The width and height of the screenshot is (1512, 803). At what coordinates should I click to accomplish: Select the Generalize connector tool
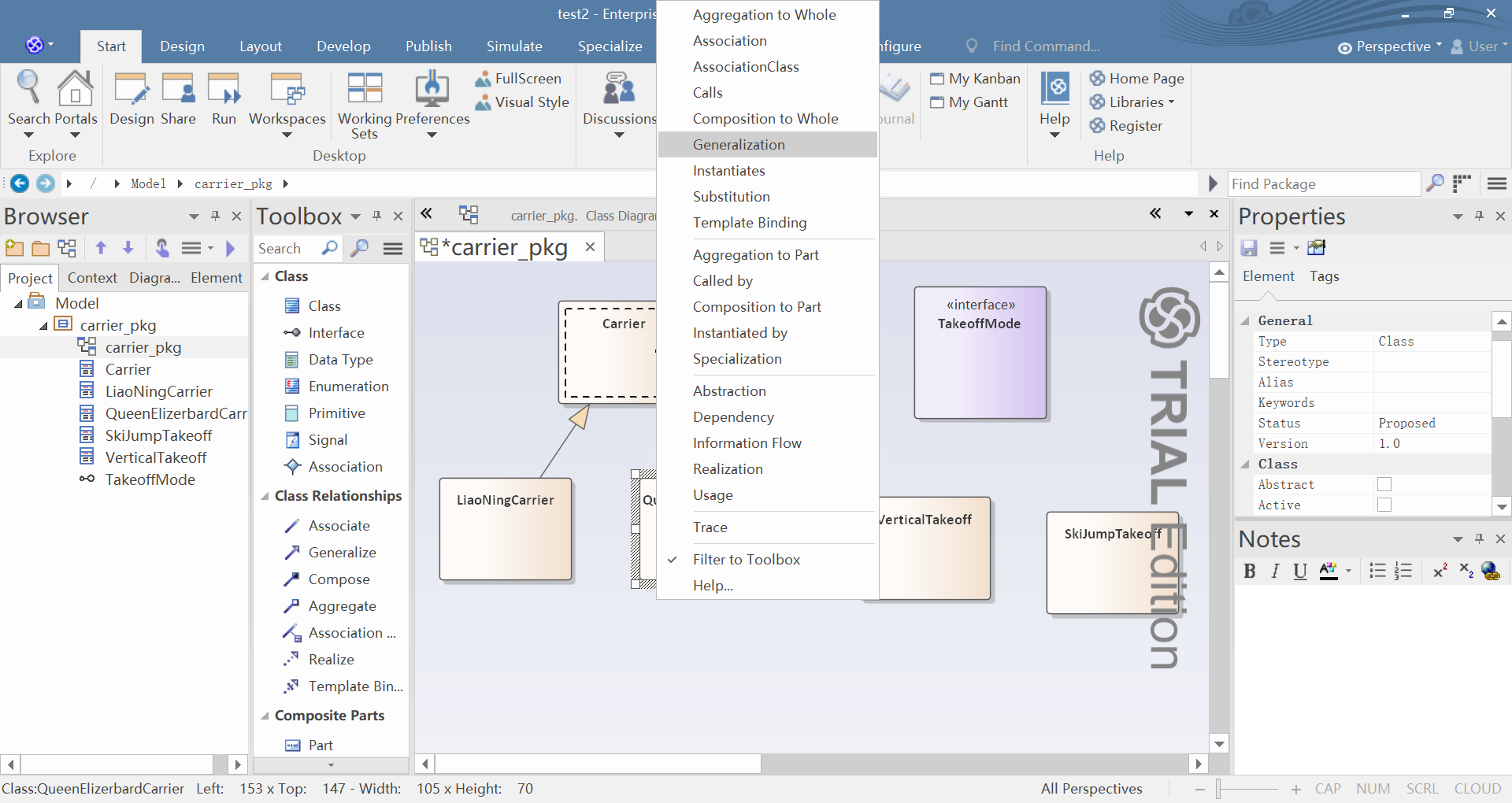coord(342,552)
